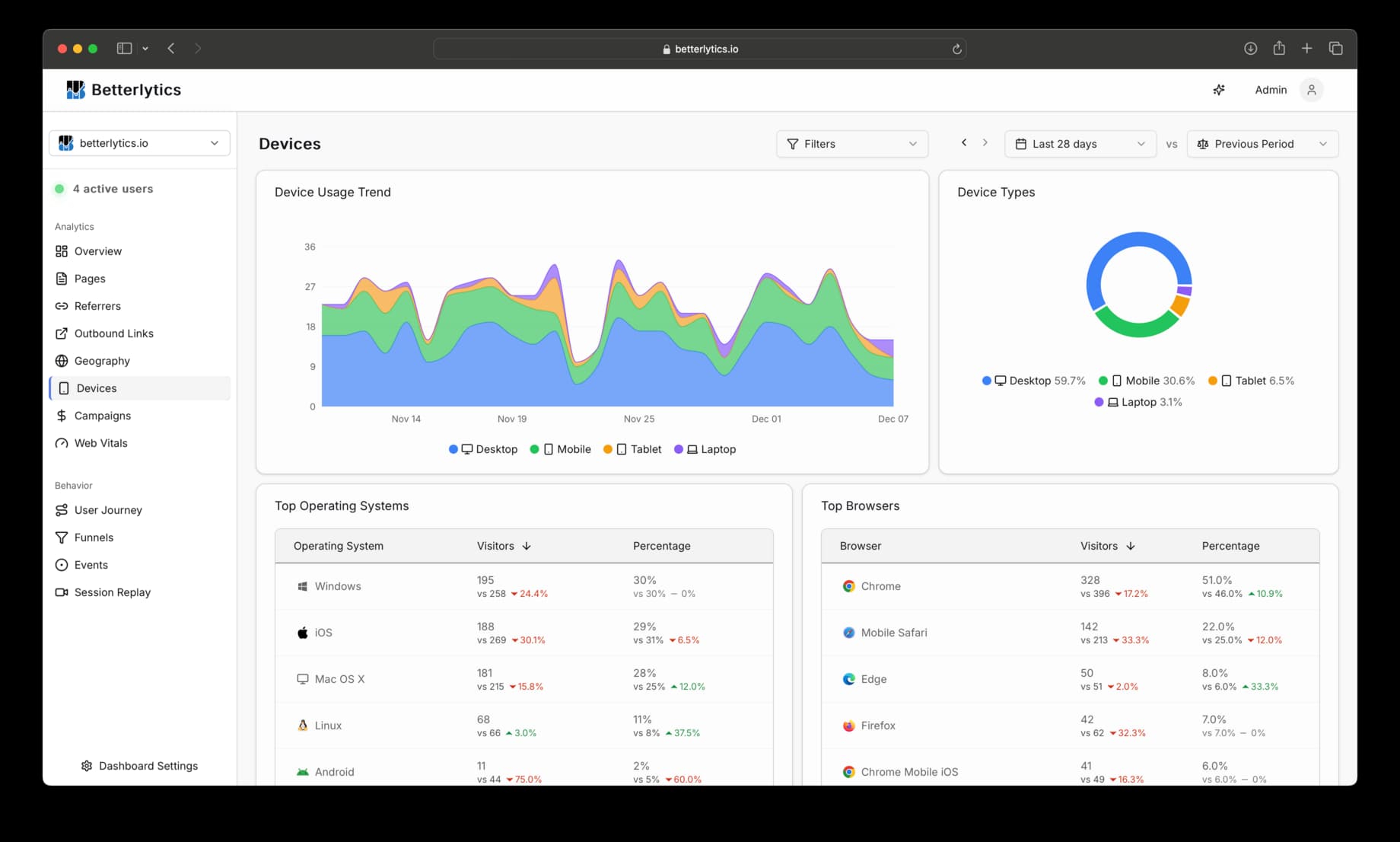
Task: Click the Safari downloads icon
Action: pos(1250,49)
